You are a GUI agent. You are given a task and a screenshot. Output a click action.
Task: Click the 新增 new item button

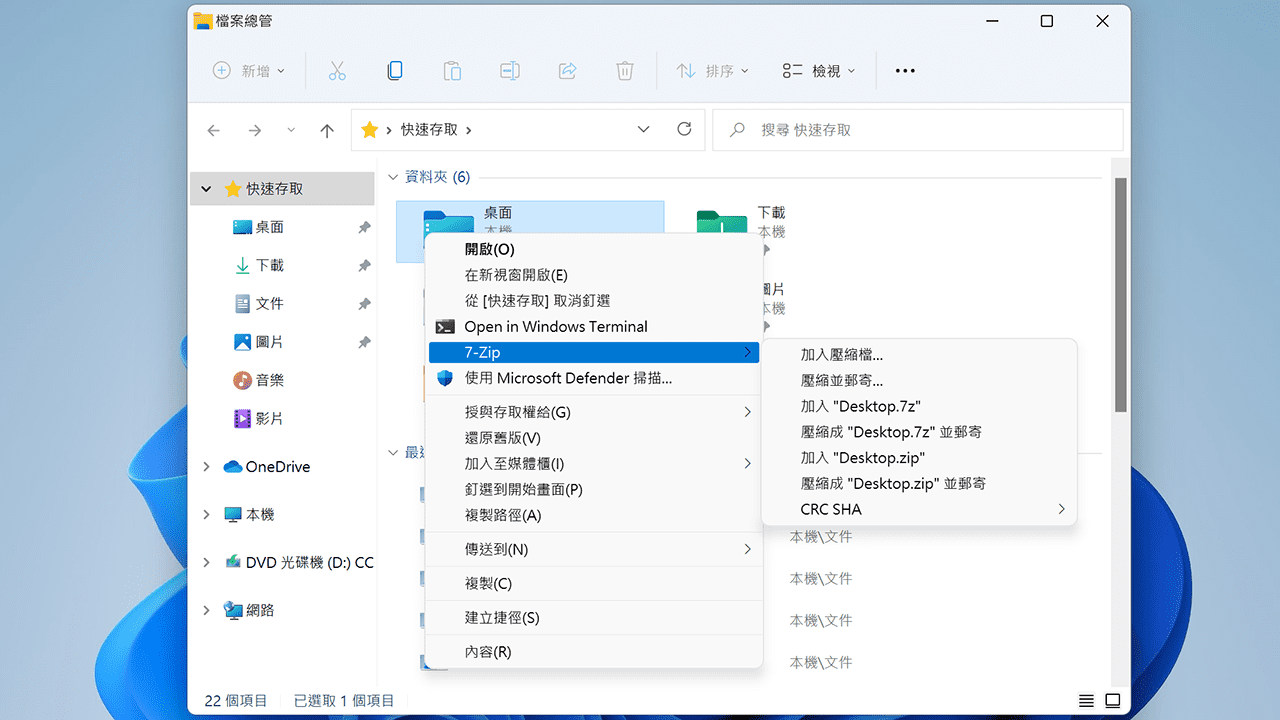tap(249, 71)
